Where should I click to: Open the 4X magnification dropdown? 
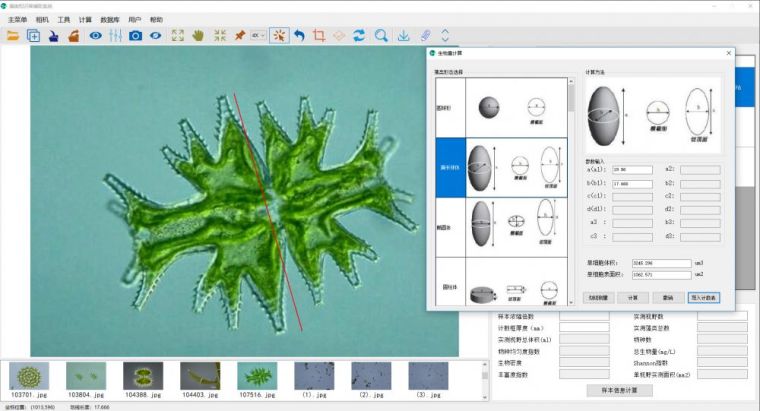tap(258, 35)
